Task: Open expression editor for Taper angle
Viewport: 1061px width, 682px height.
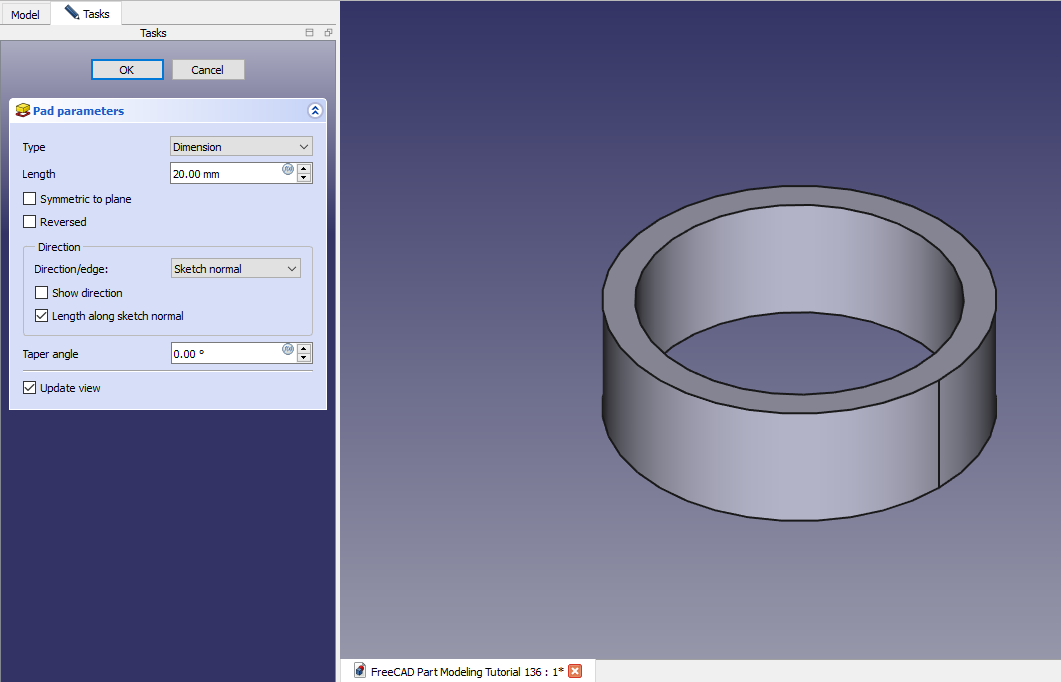Action: tap(288, 348)
